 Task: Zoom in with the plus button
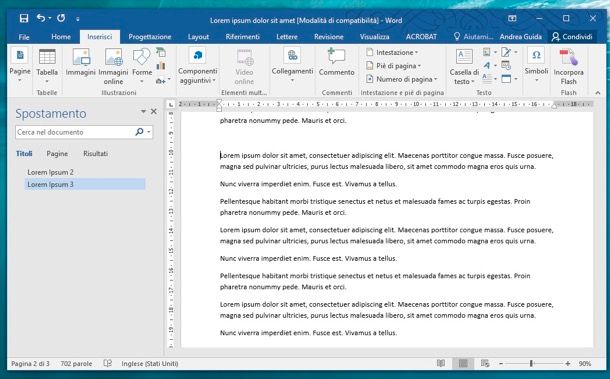[x=568, y=363]
